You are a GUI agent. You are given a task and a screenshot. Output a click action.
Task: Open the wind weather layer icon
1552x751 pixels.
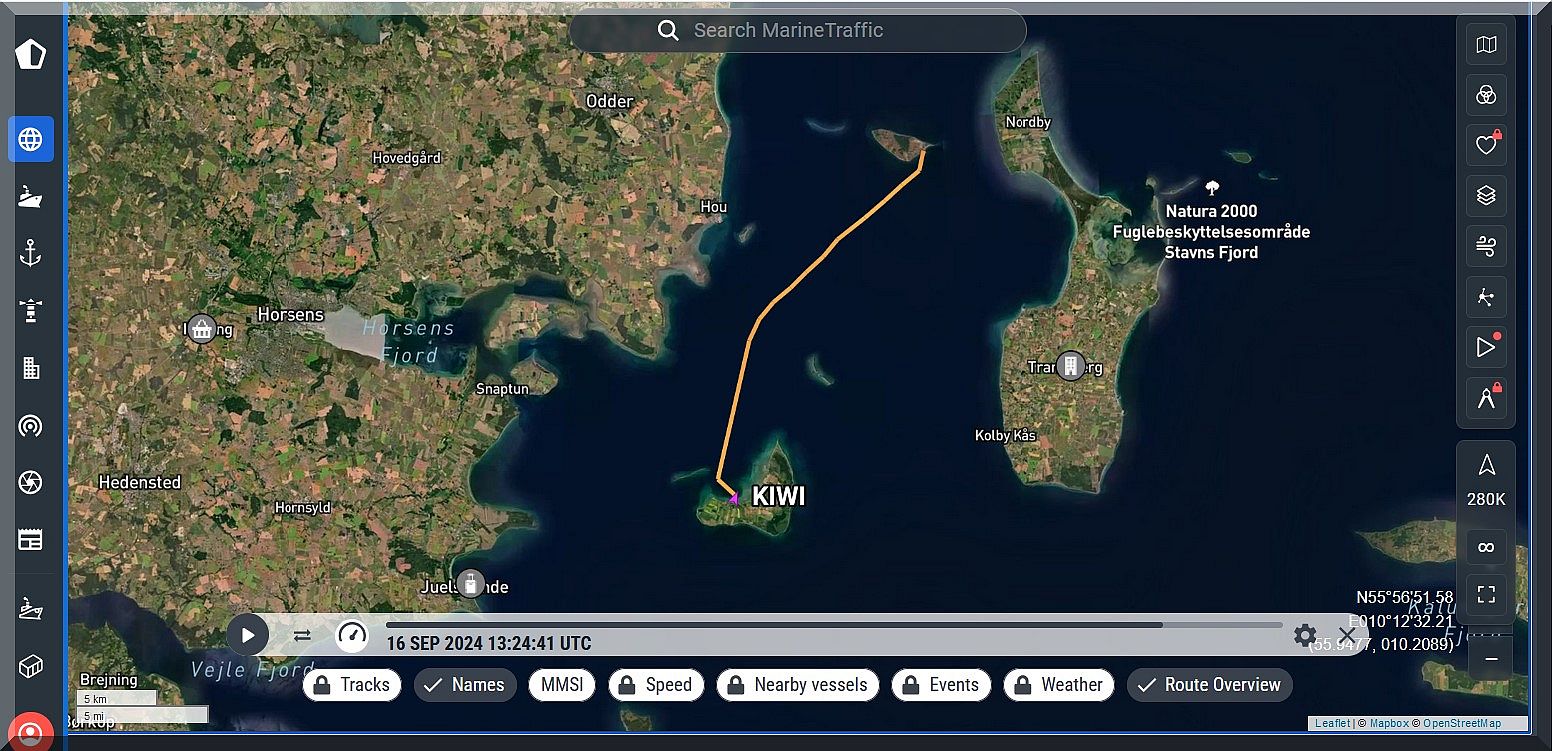[1486, 246]
